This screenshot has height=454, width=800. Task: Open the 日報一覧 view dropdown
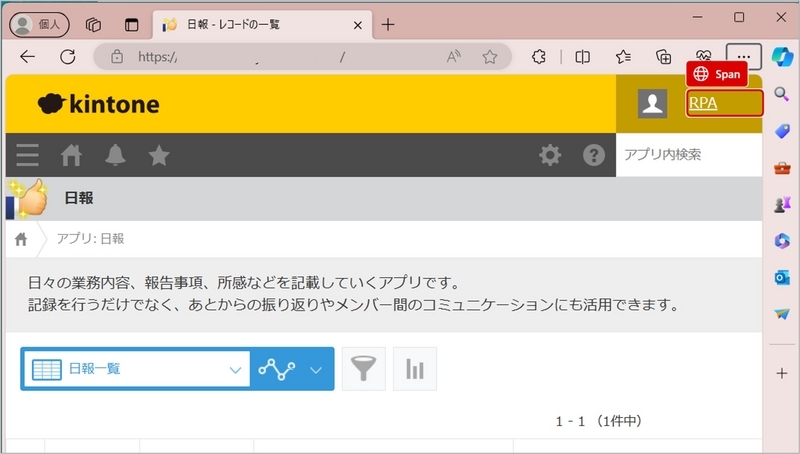pyautogui.click(x=137, y=369)
